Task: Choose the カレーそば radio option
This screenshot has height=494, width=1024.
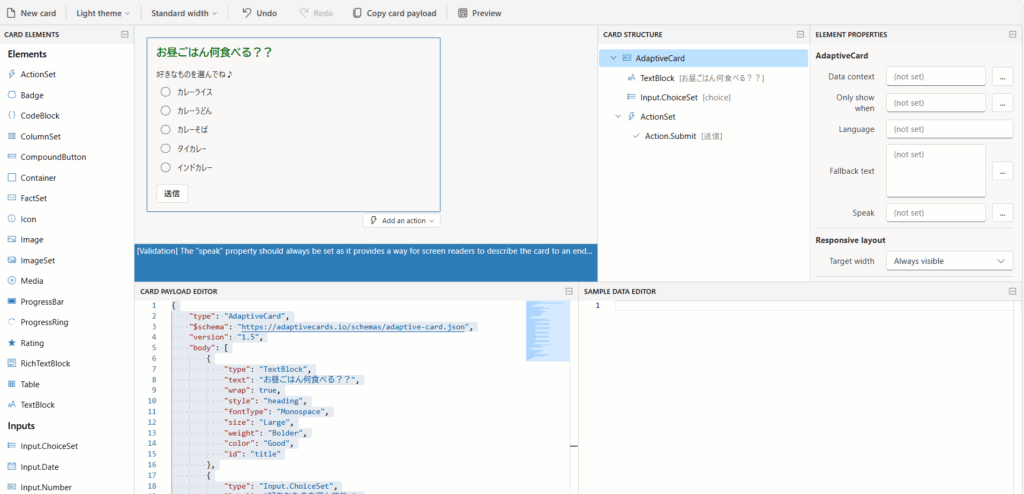Action: [x=165, y=129]
